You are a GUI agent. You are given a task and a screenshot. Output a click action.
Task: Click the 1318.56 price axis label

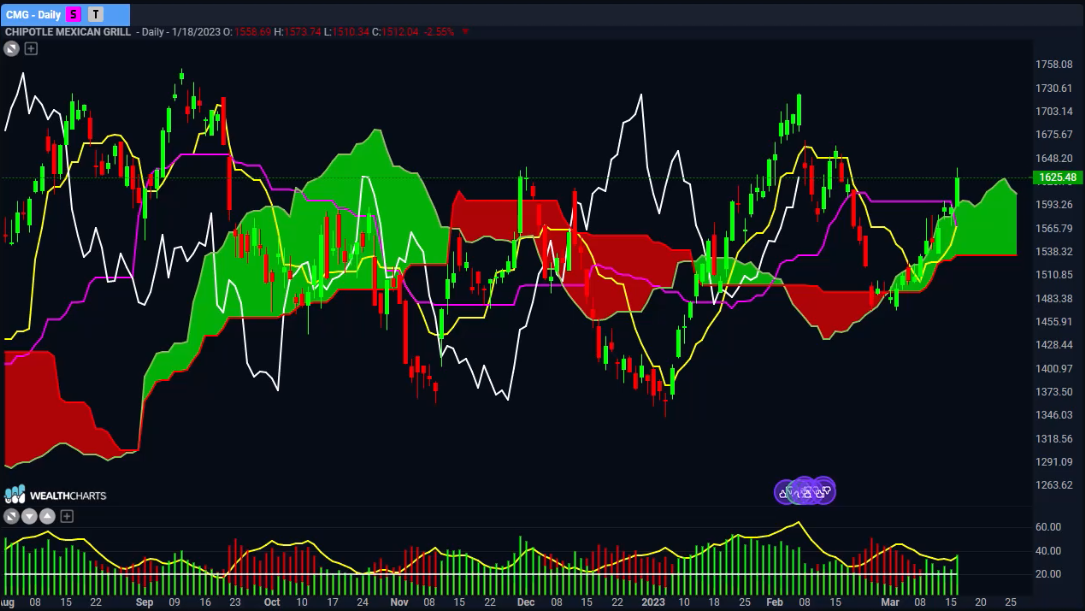pos(1054,439)
